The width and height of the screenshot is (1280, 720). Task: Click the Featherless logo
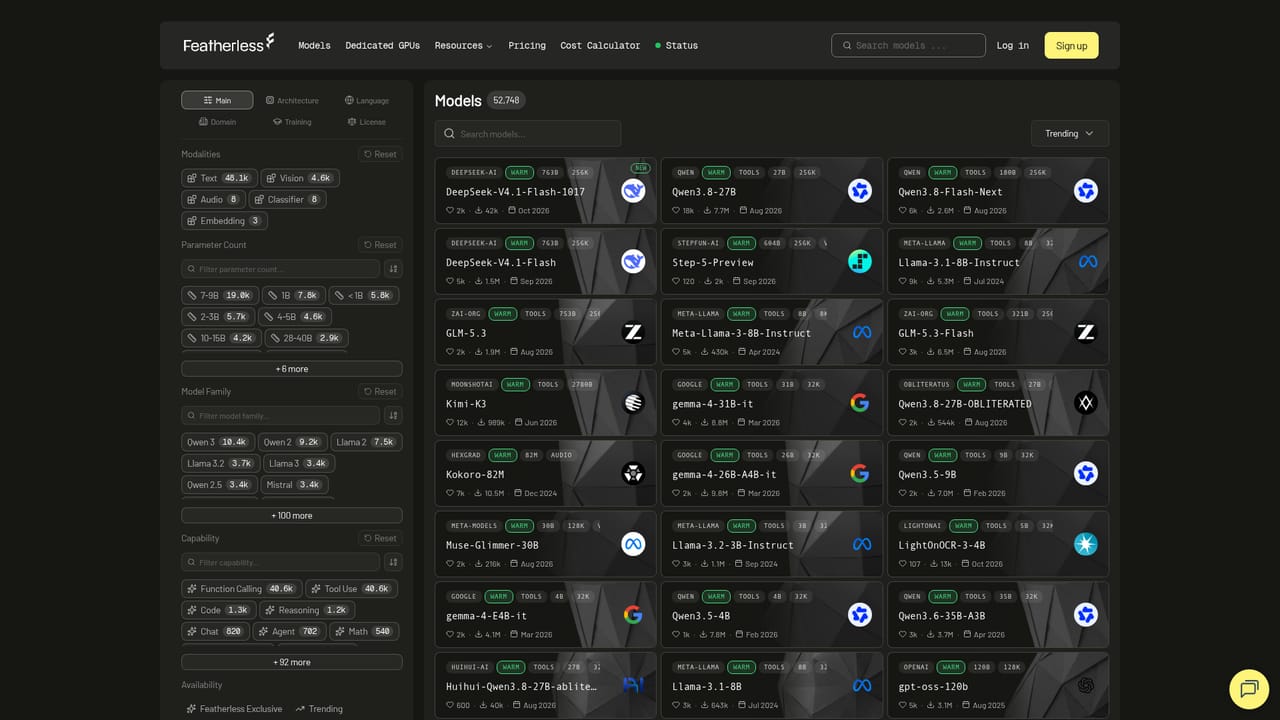(x=228, y=44)
